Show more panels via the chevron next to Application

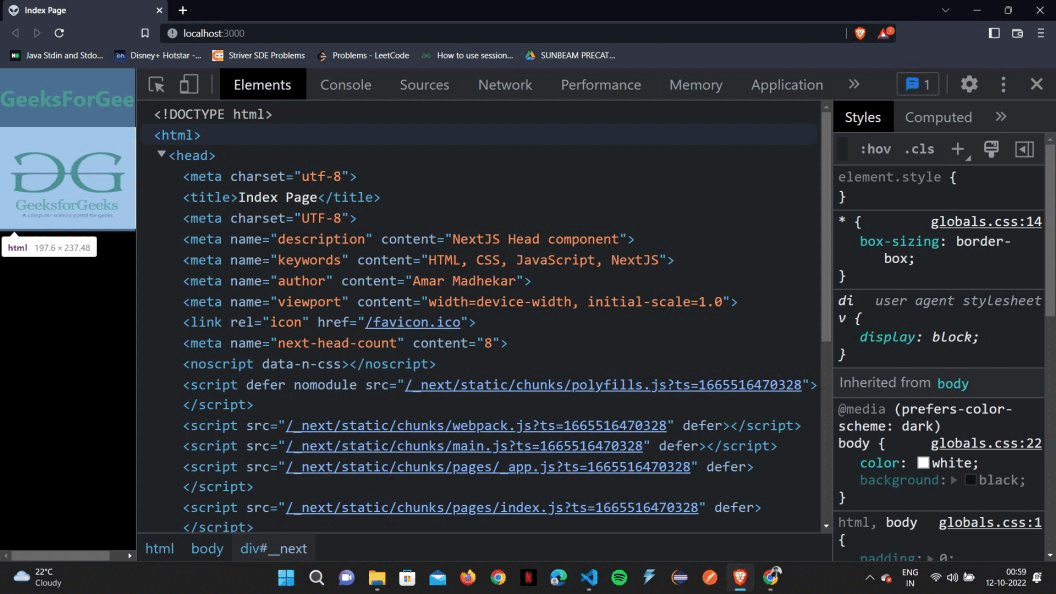[854, 85]
